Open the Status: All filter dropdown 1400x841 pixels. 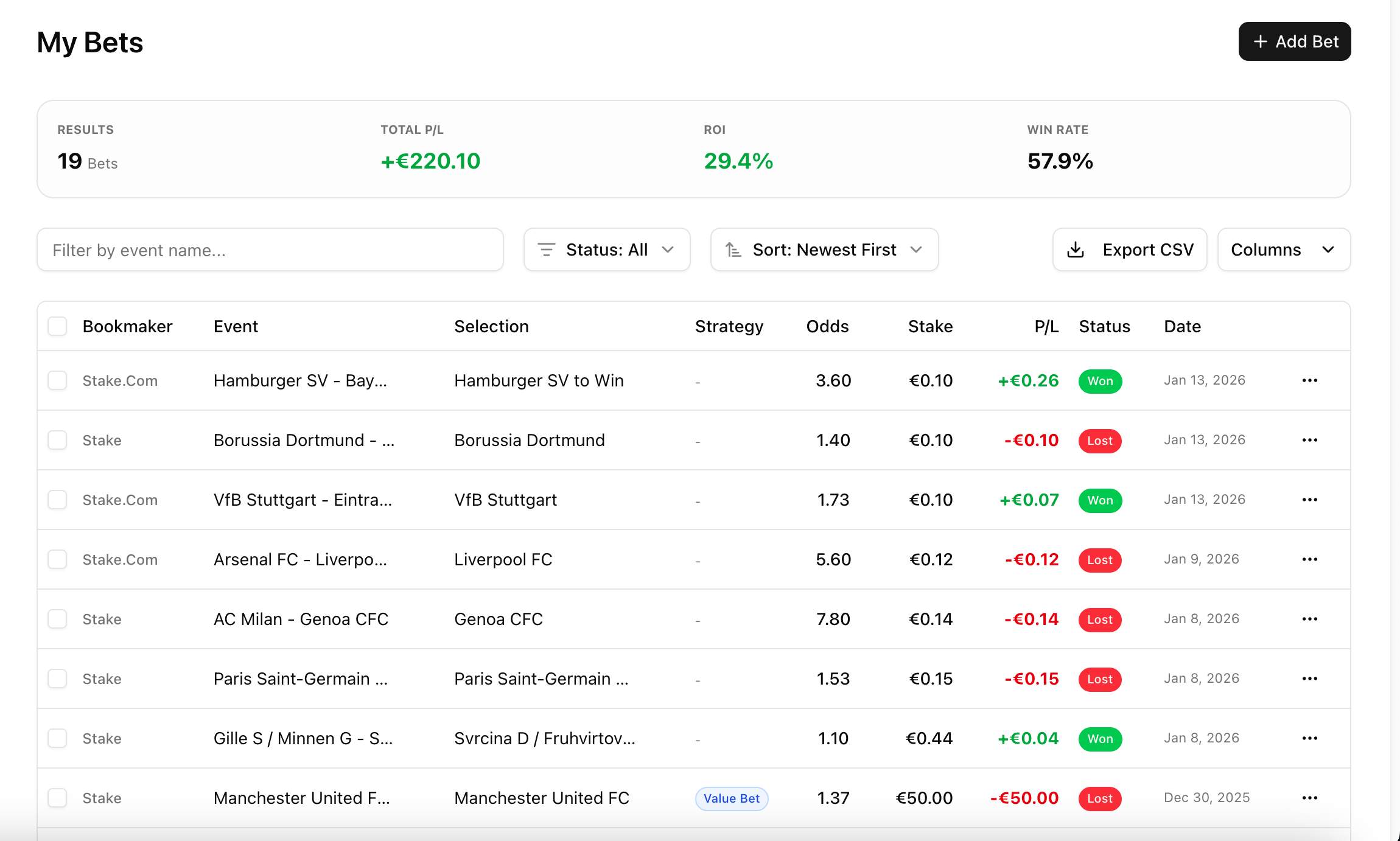(606, 250)
